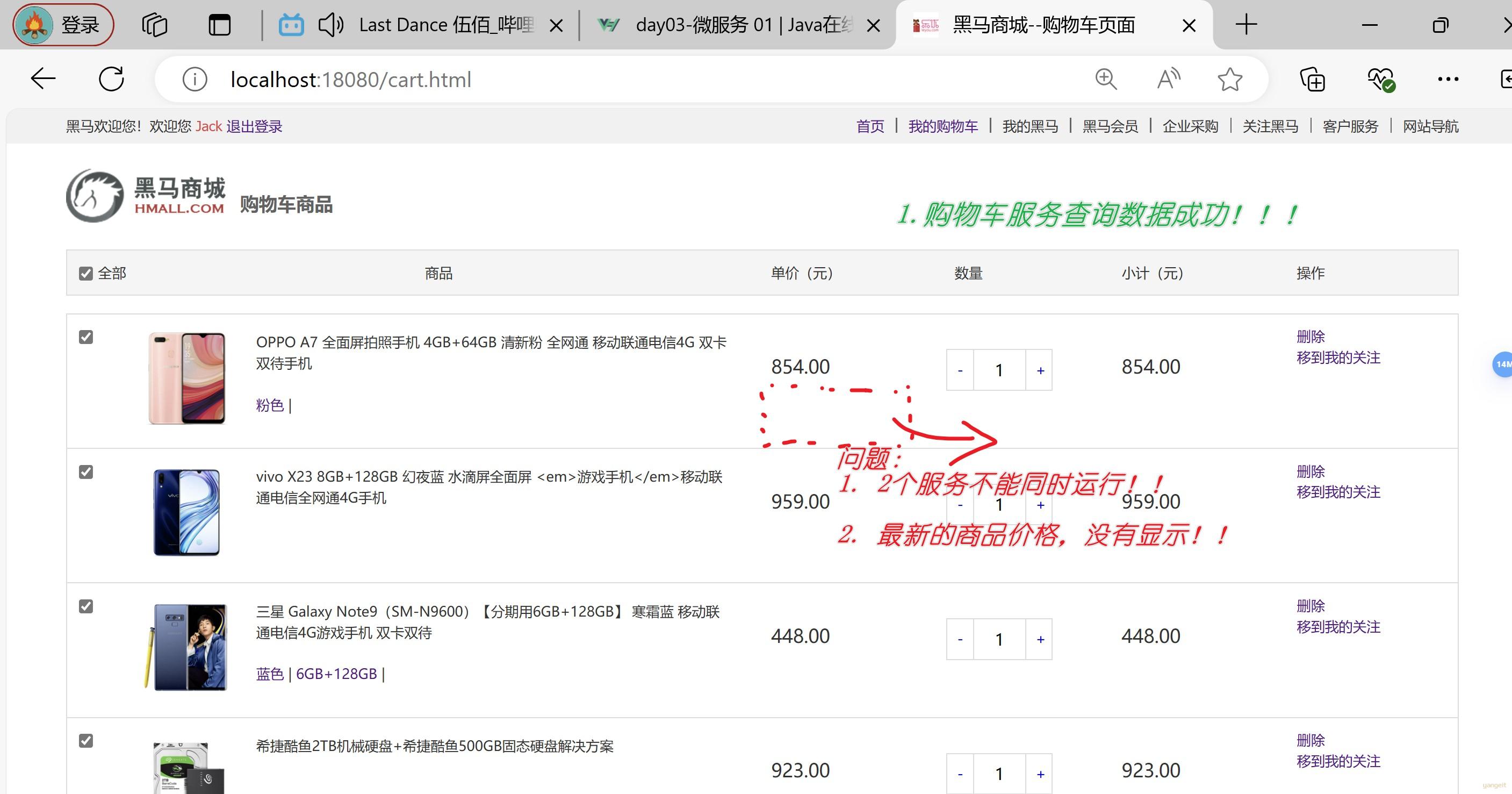Open the vivo X23 product thumbnail
Screen dimensions: 1512x794
click(x=186, y=512)
